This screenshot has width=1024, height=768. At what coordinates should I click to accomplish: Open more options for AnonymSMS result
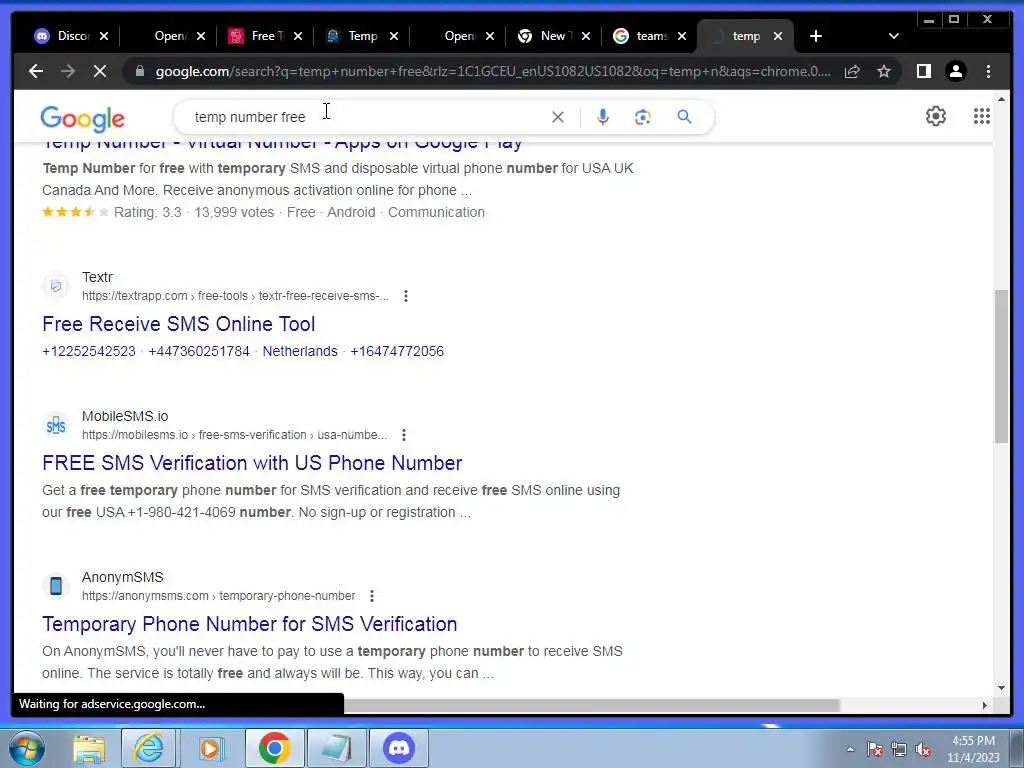coord(372,596)
